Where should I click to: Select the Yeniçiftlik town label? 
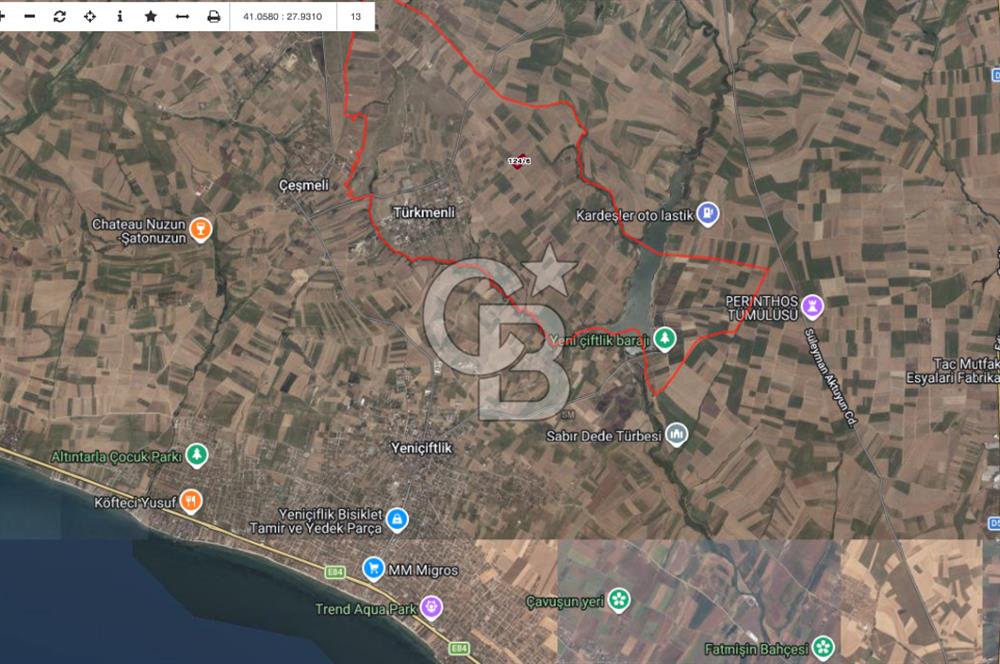[422, 448]
